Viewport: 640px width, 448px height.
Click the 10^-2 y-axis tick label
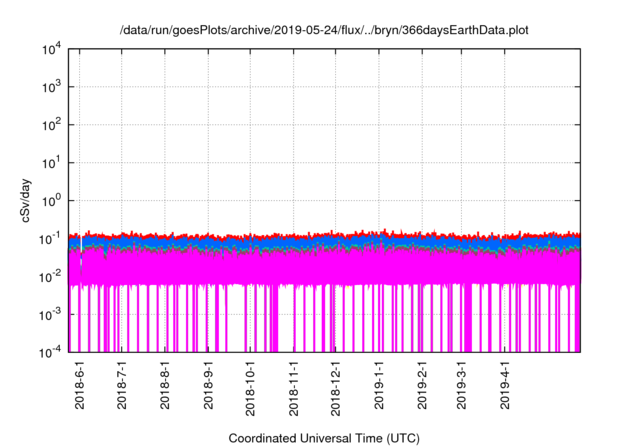click(50, 277)
